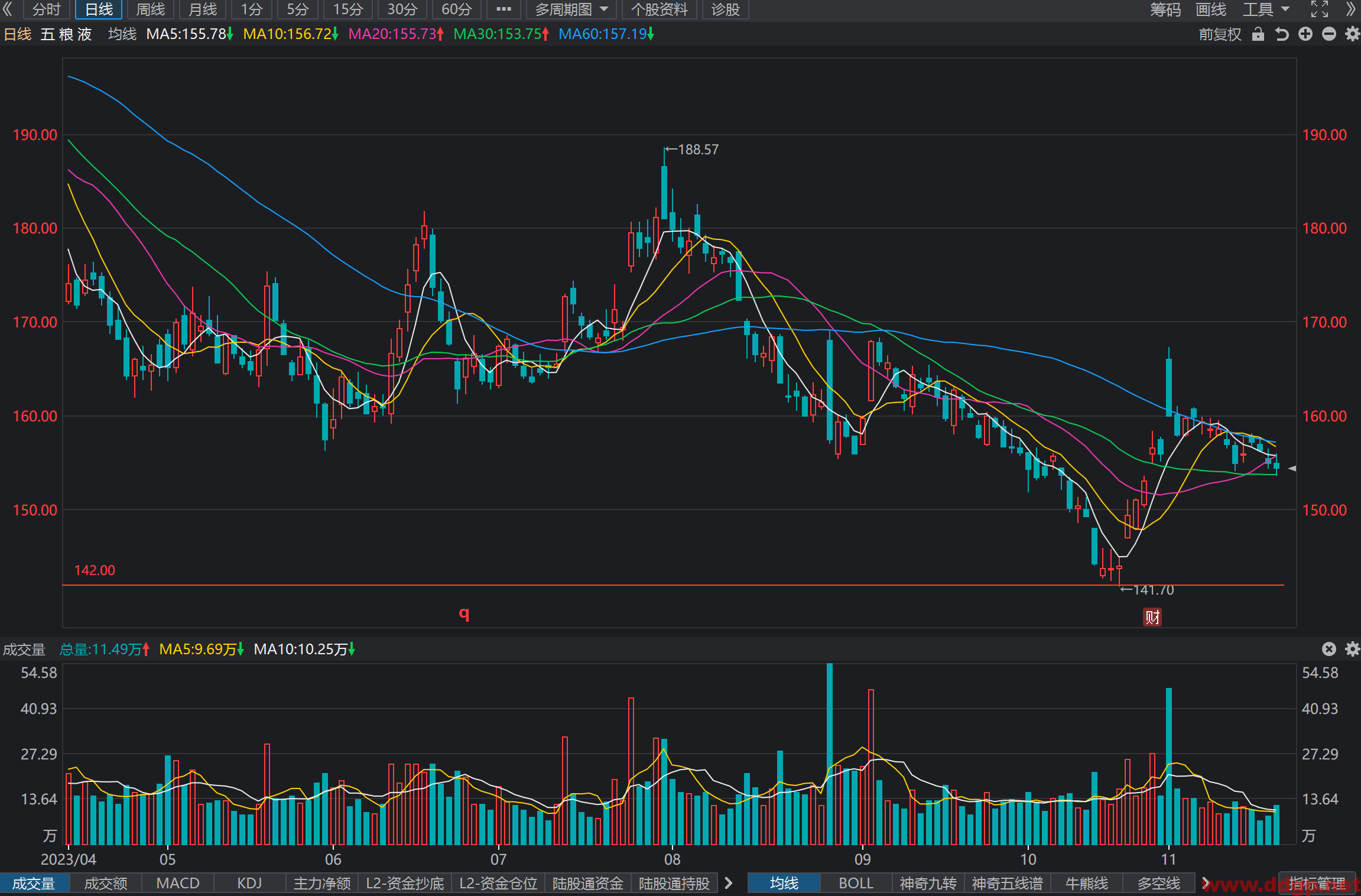Viewport: 1361px width, 896px height.
Task: Click the MA5:155.78 legend label
Action: [190, 34]
